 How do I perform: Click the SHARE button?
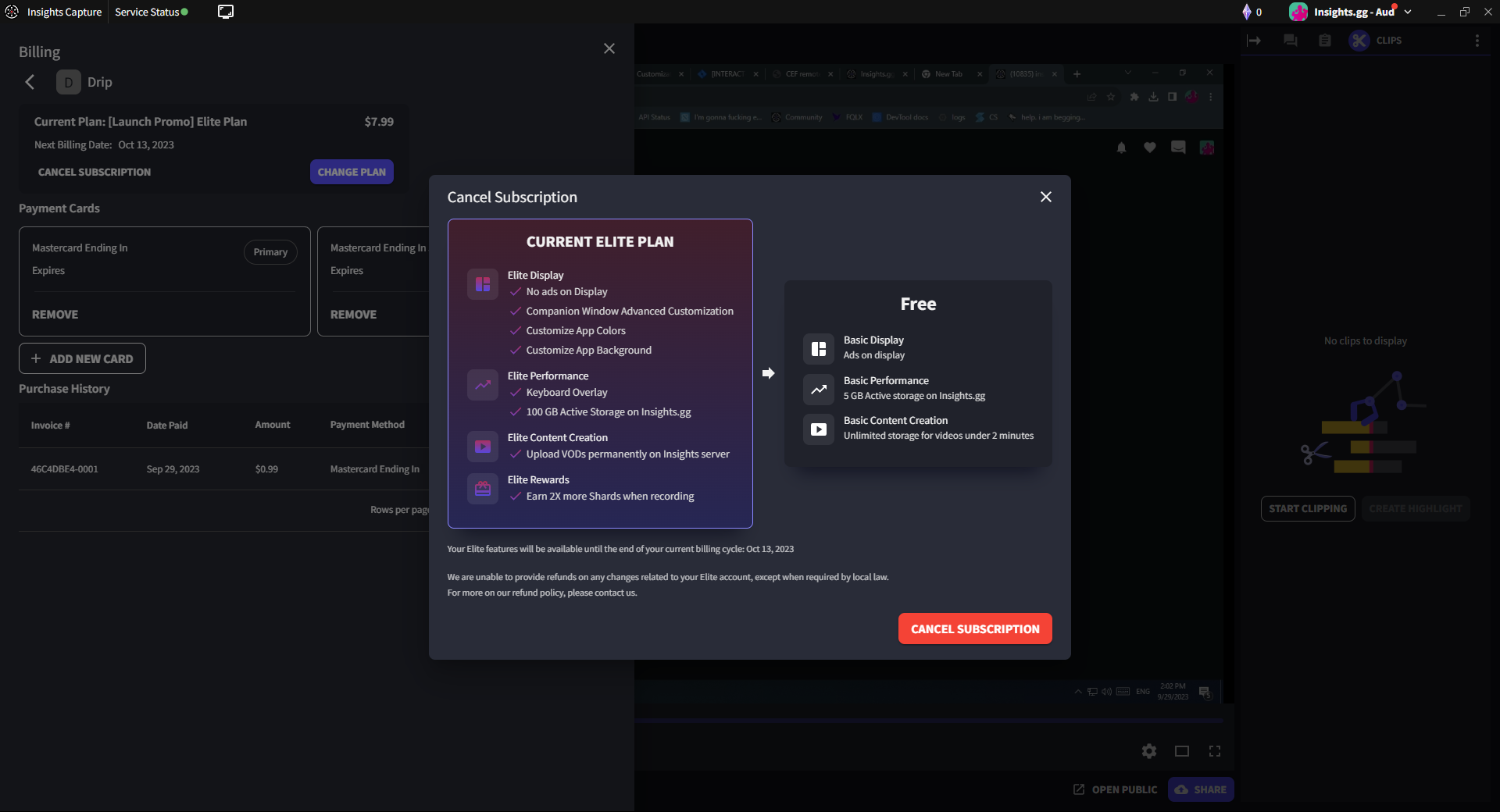tap(1201, 789)
